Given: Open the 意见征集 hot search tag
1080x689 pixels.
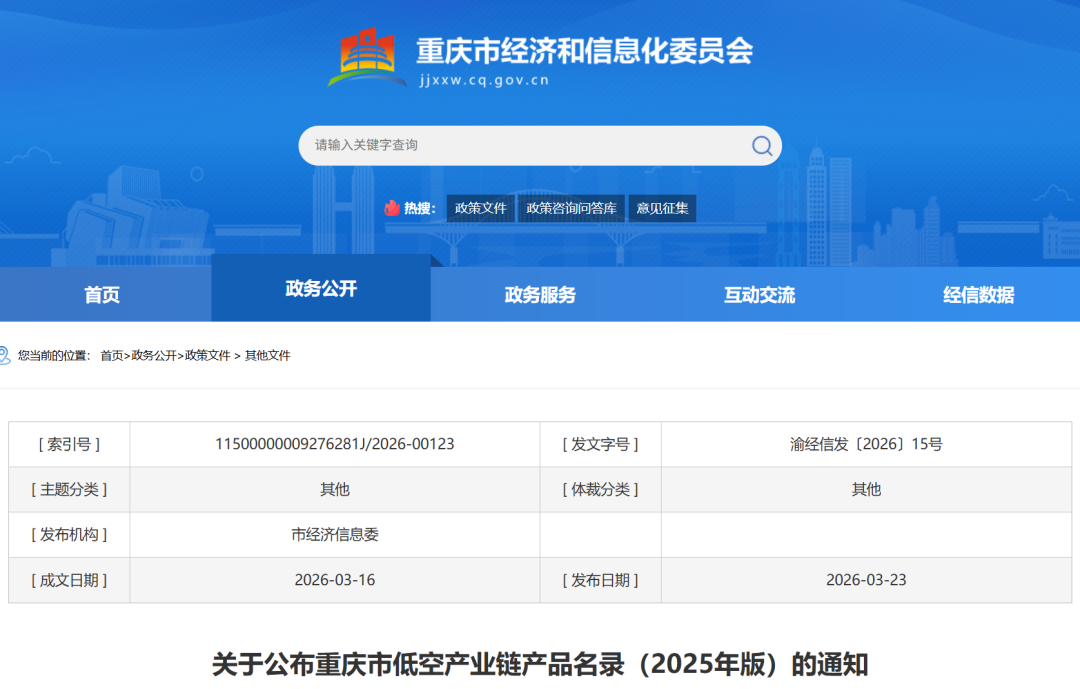Looking at the screenshot, I should (x=662, y=208).
